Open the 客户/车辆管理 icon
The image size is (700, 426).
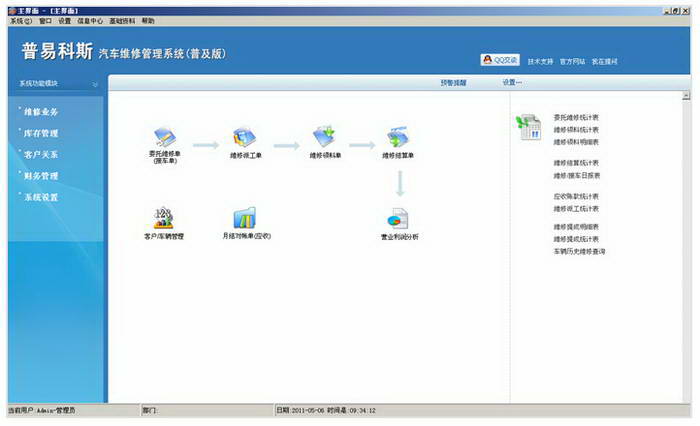[163, 218]
